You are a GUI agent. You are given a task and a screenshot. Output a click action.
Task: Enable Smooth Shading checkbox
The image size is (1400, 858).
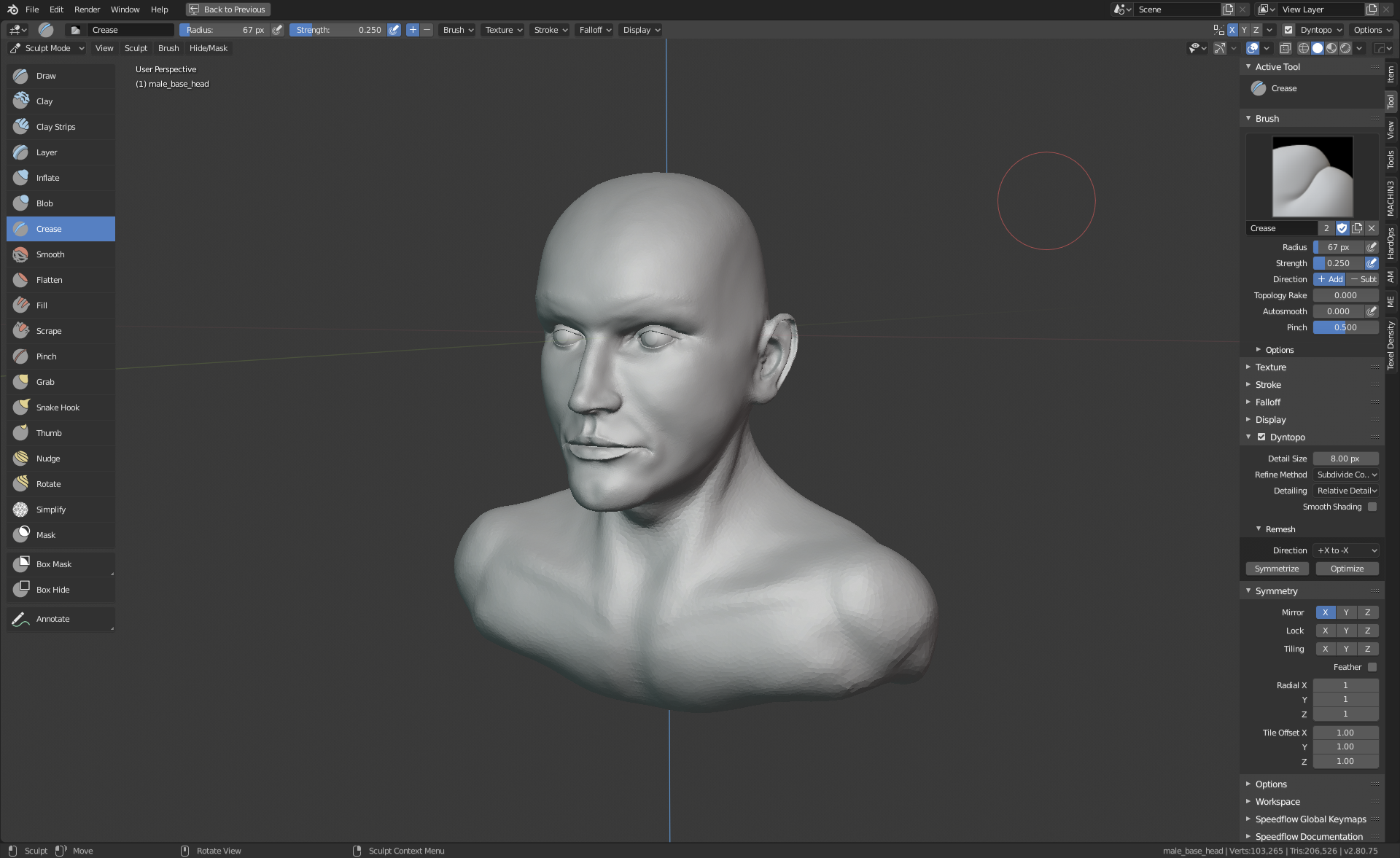coord(1372,507)
